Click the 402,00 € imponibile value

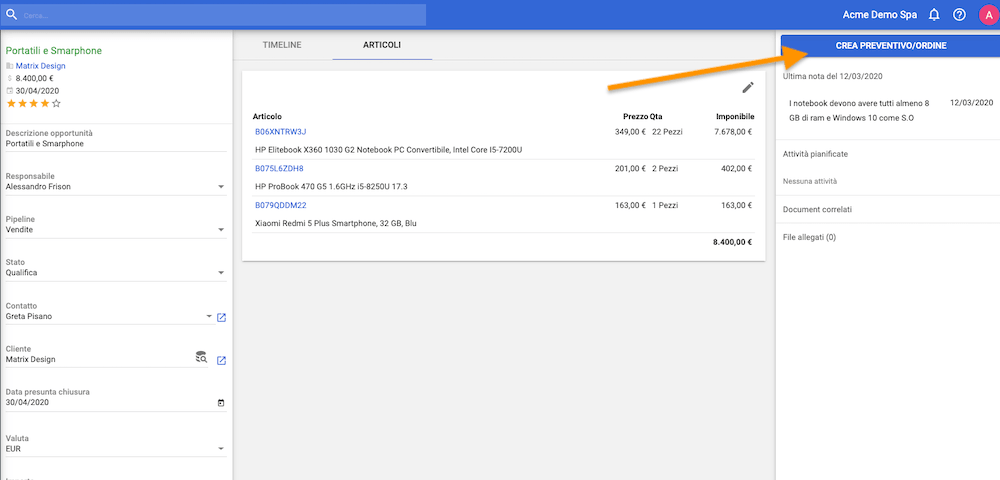736,169
